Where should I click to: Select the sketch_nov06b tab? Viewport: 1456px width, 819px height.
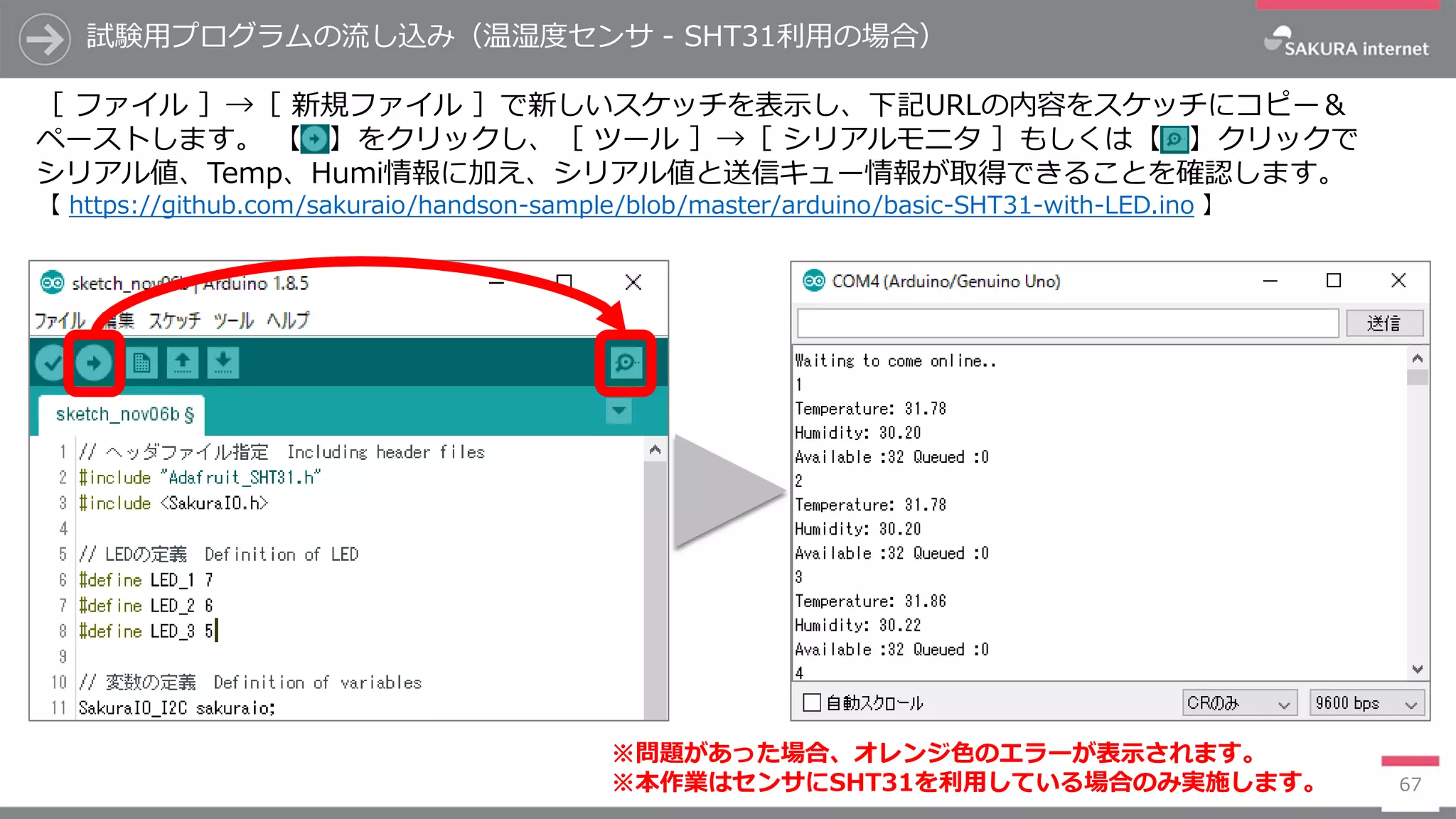click(x=122, y=414)
